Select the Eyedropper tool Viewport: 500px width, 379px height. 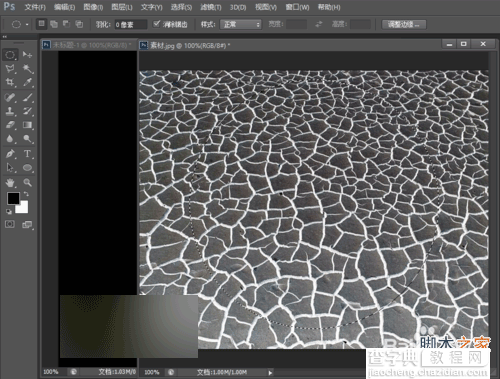[x=27, y=82]
